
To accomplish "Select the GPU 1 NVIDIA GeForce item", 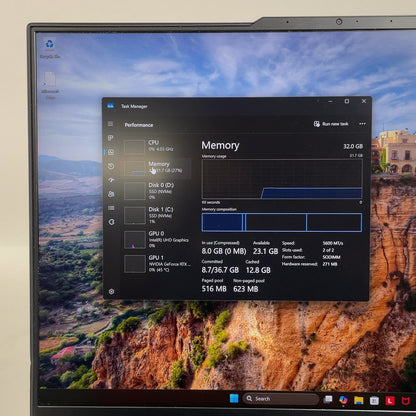I will click(x=157, y=264).
